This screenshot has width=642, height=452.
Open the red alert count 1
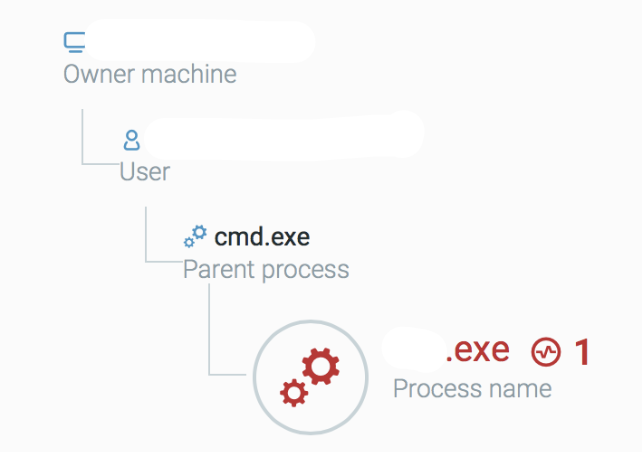coord(581,352)
